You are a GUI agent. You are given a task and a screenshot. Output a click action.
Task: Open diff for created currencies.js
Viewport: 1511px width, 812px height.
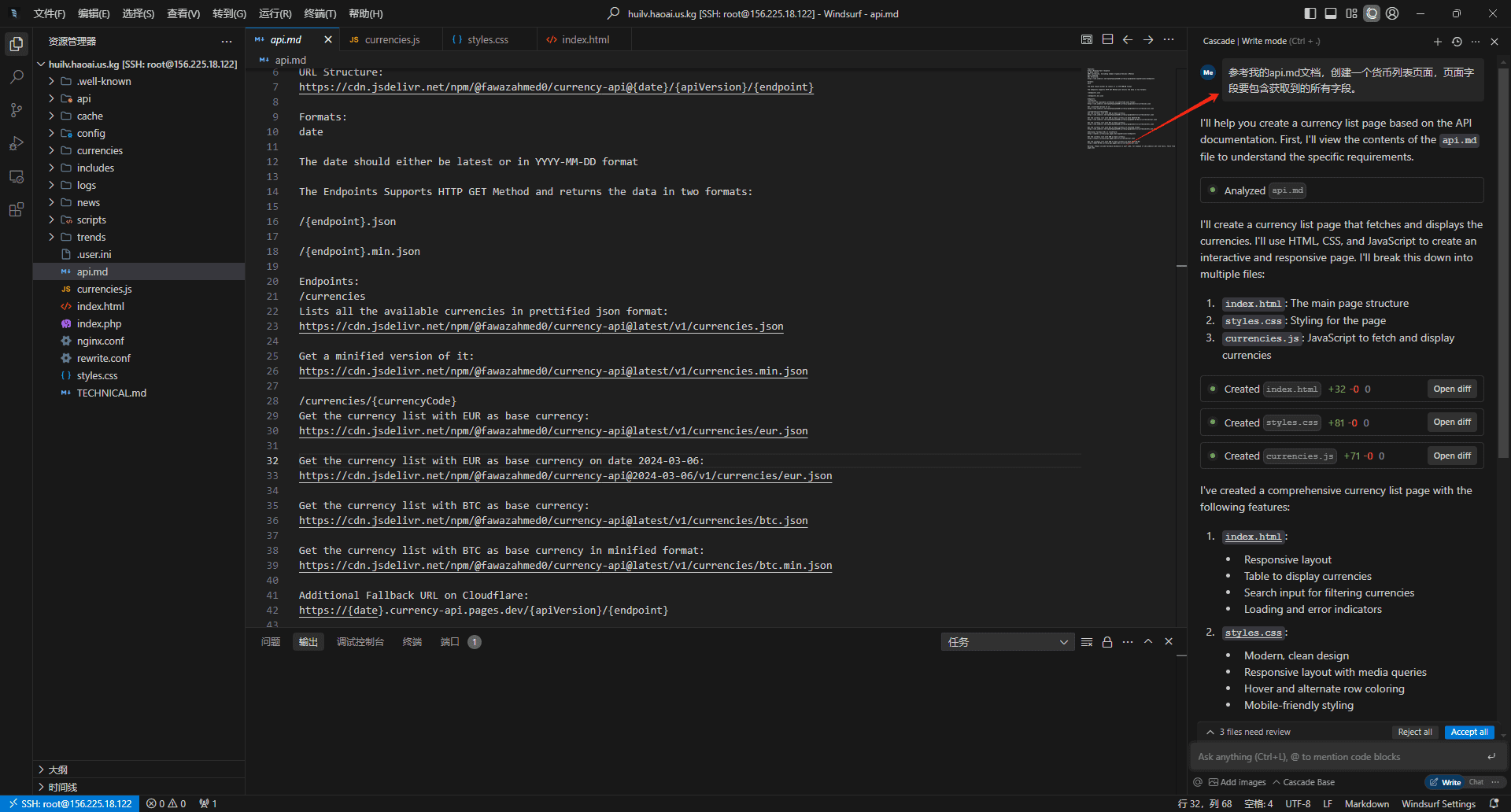coord(1452,456)
